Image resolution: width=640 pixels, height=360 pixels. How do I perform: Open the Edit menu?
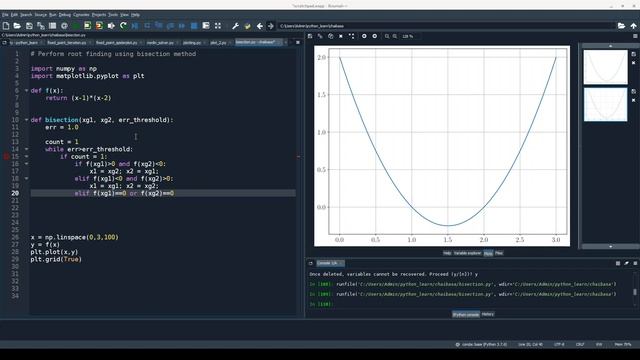[x=14, y=15]
